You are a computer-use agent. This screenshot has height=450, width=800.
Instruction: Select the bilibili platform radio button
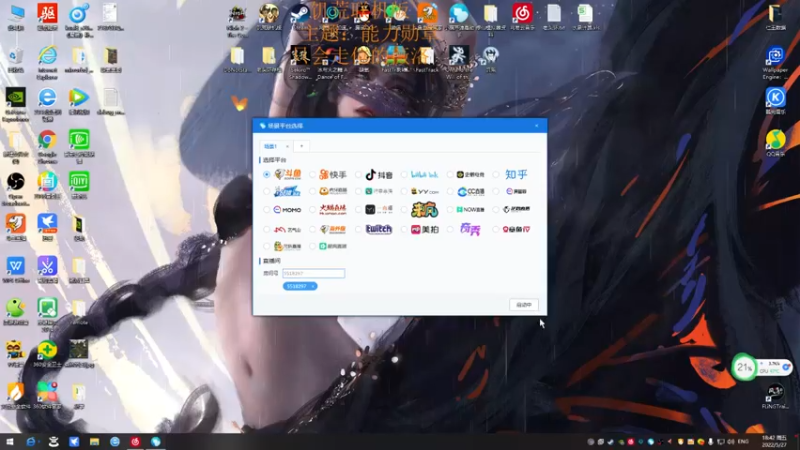point(404,174)
